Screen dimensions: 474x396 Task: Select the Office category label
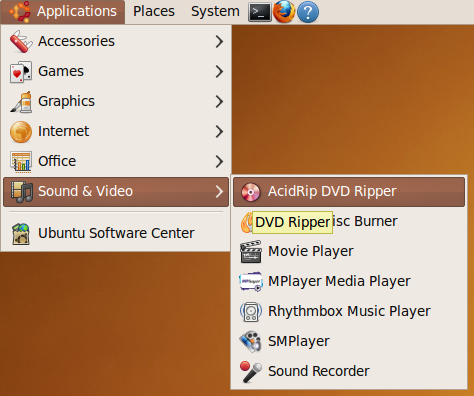[57, 161]
